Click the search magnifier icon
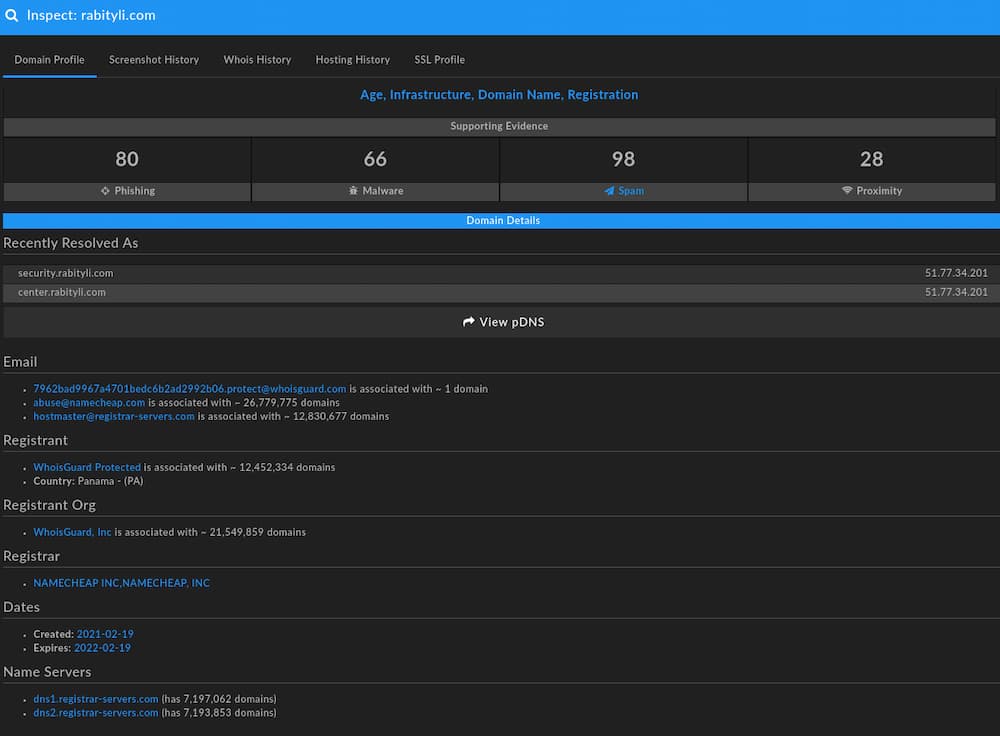The width and height of the screenshot is (1000, 736). [11, 15]
